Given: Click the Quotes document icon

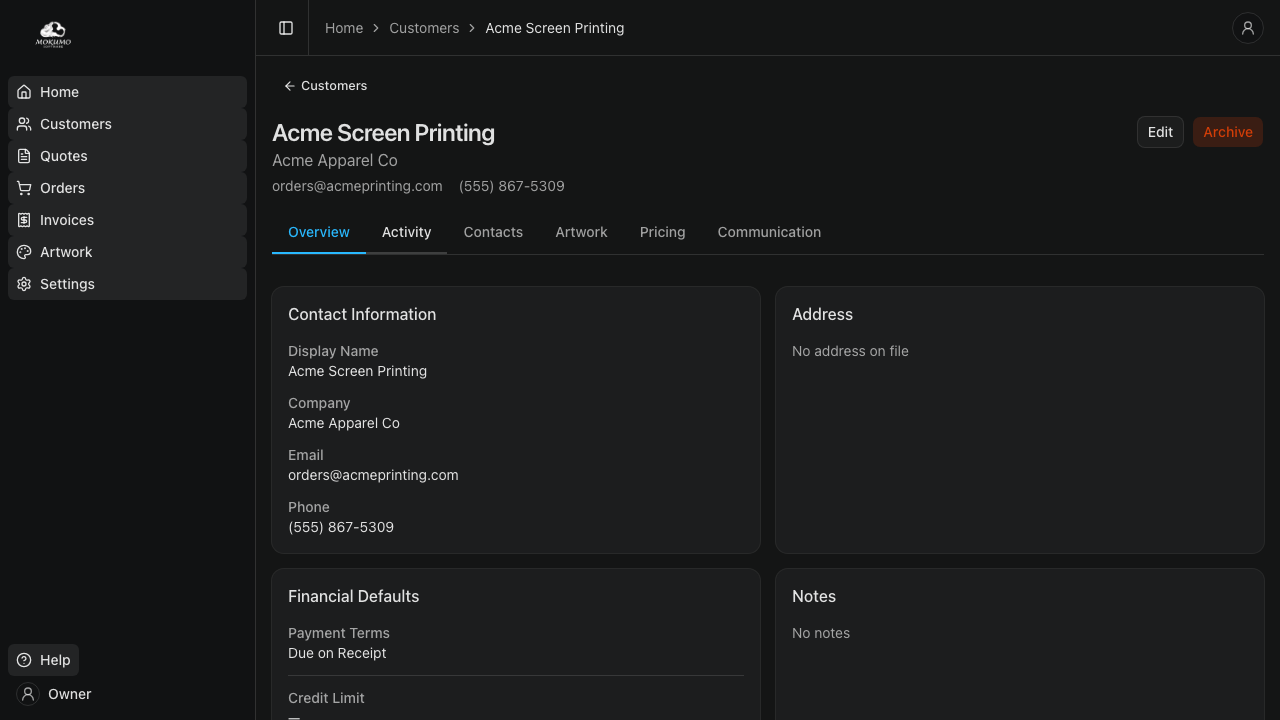Looking at the screenshot, I should point(24,156).
